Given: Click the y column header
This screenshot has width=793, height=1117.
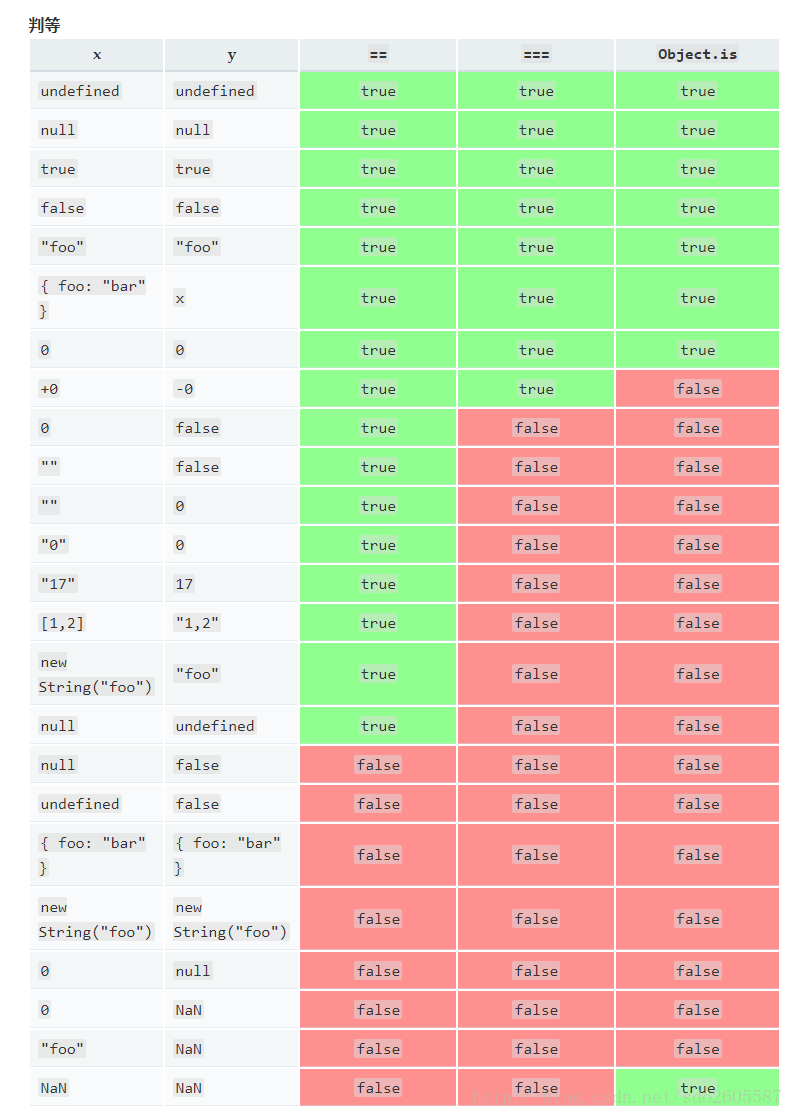Looking at the screenshot, I should tap(232, 55).
